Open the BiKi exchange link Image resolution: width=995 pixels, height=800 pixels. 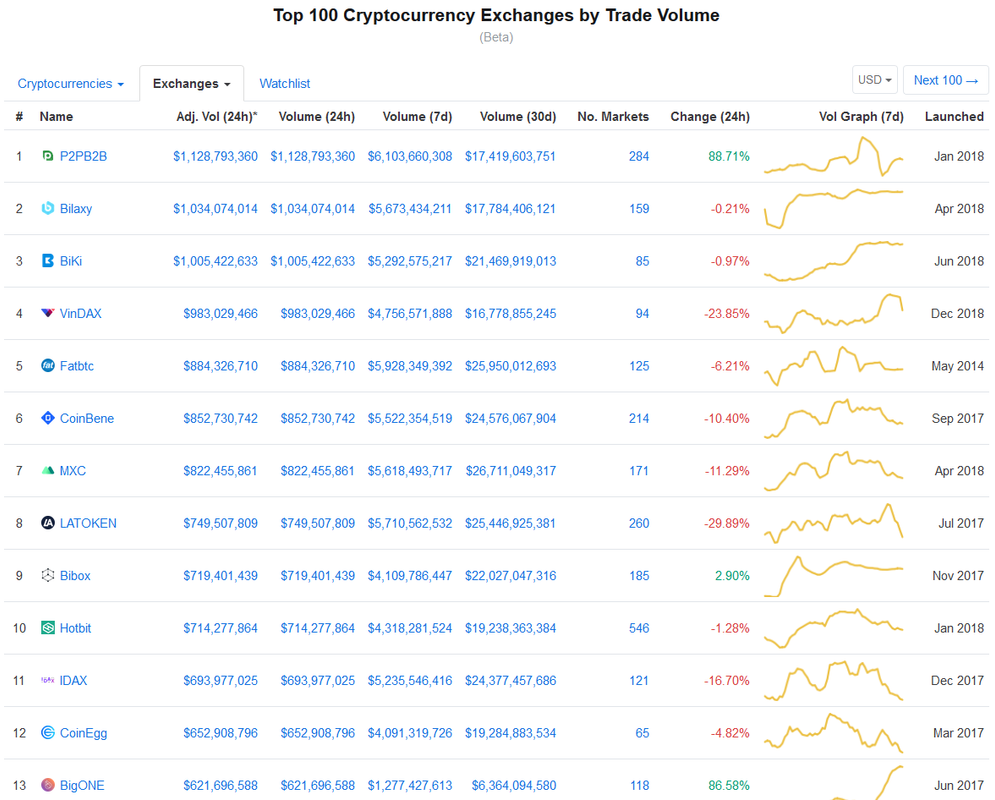click(71, 261)
